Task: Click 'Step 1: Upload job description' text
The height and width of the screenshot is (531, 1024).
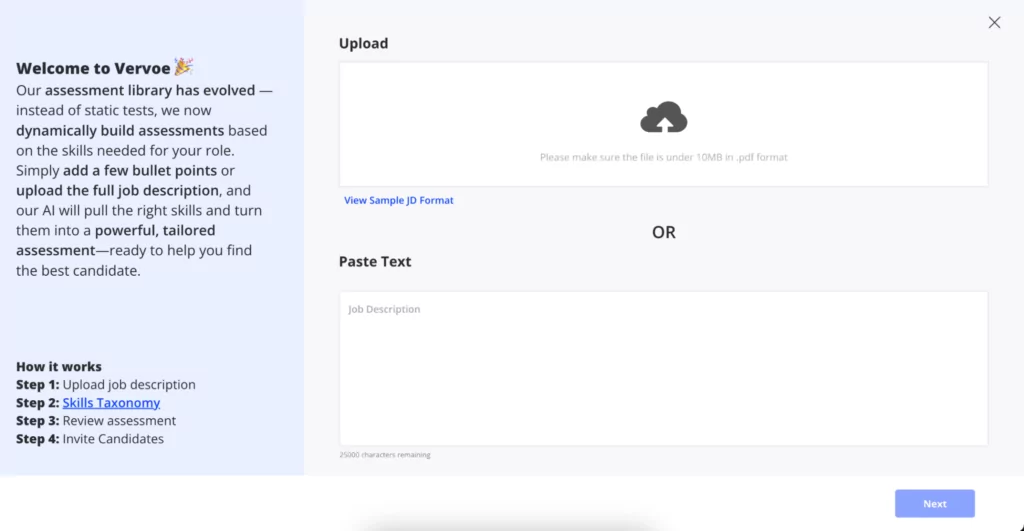Action: (x=106, y=385)
